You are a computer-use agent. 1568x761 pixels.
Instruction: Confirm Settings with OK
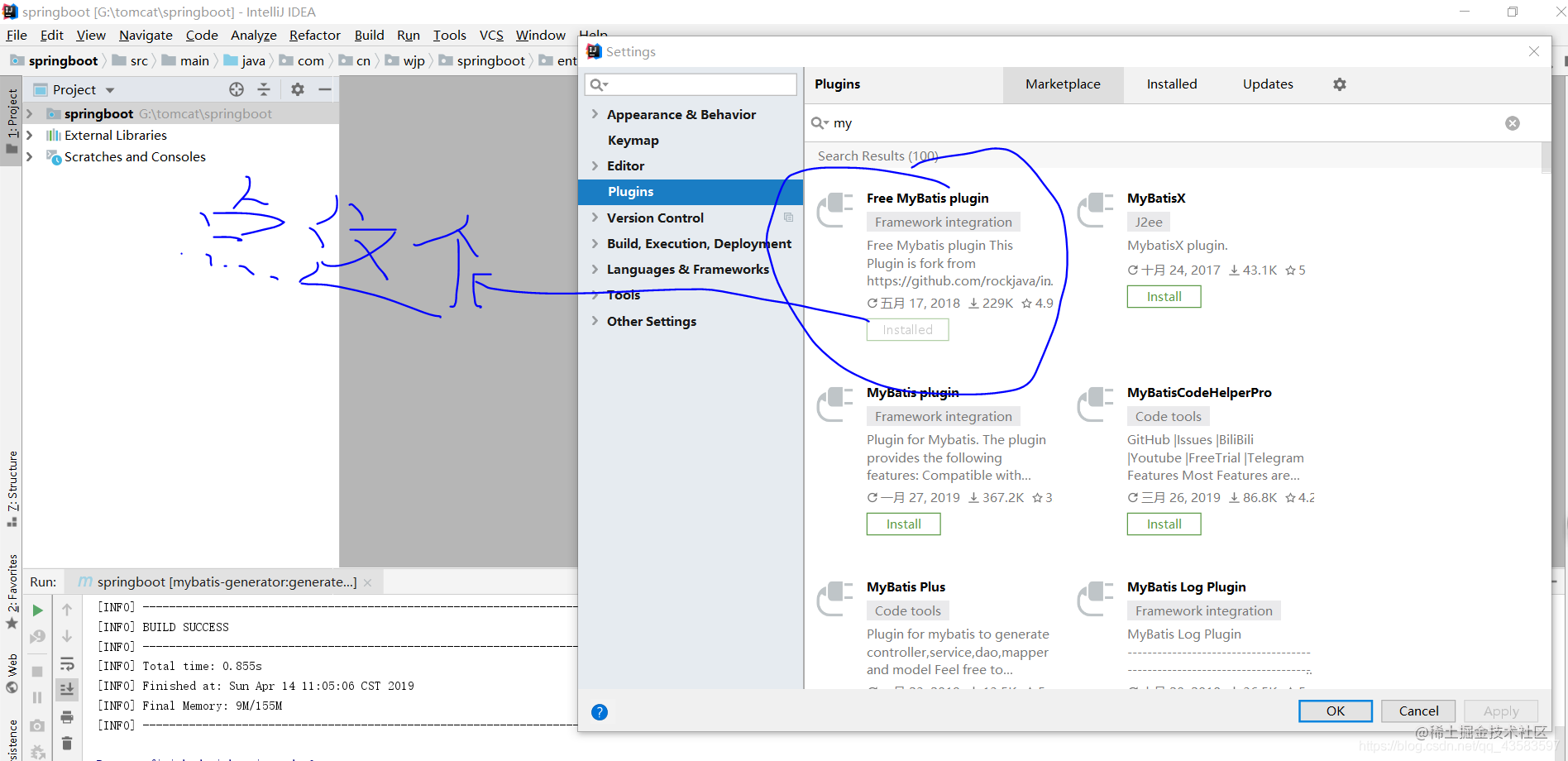[x=1335, y=711]
